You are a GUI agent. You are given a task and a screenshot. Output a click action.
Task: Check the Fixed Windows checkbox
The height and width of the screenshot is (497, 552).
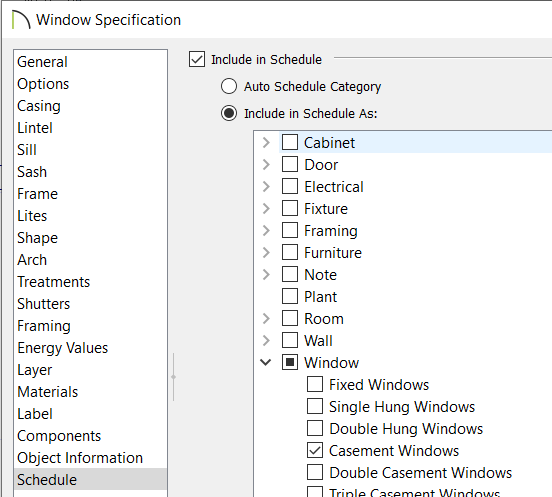tap(315, 384)
